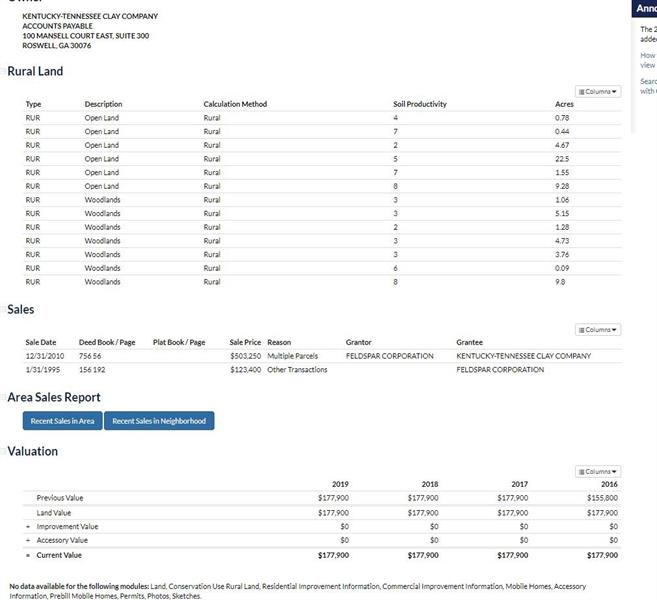The width and height of the screenshot is (657, 600).
Task: Select acres value 22.5
Action: pos(562,159)
